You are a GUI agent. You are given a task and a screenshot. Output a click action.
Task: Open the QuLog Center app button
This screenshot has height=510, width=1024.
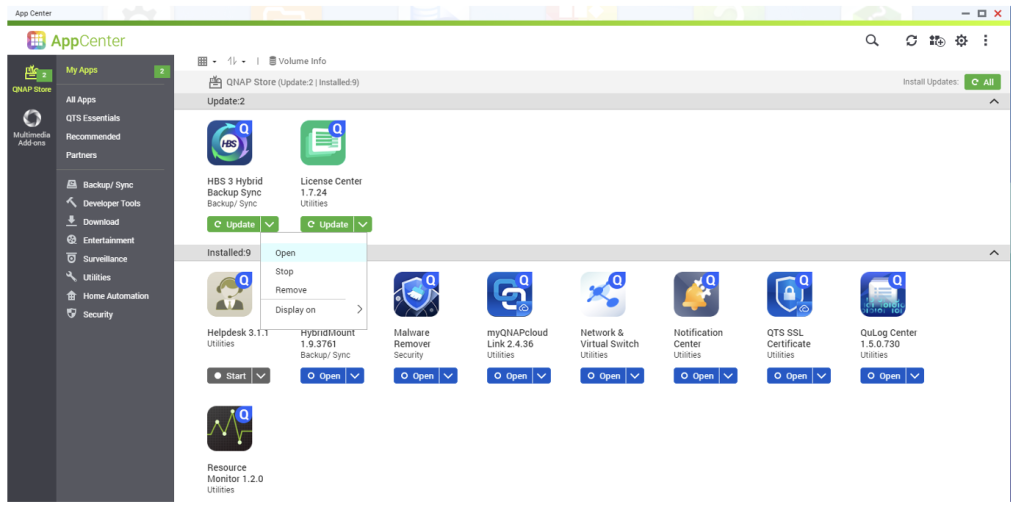[x=884, y=376]
